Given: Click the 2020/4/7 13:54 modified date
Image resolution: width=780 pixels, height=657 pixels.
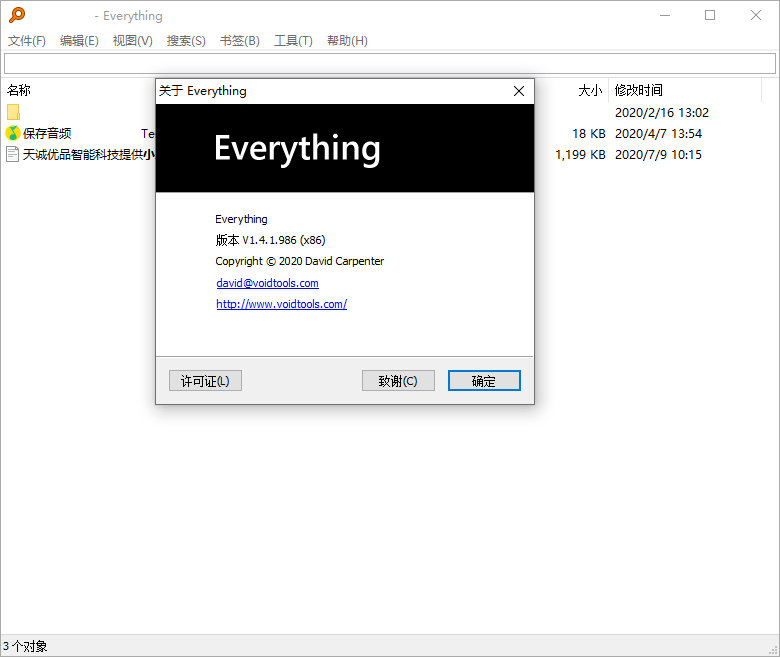Looking at the screenshot, I should (x=658, y=133).
